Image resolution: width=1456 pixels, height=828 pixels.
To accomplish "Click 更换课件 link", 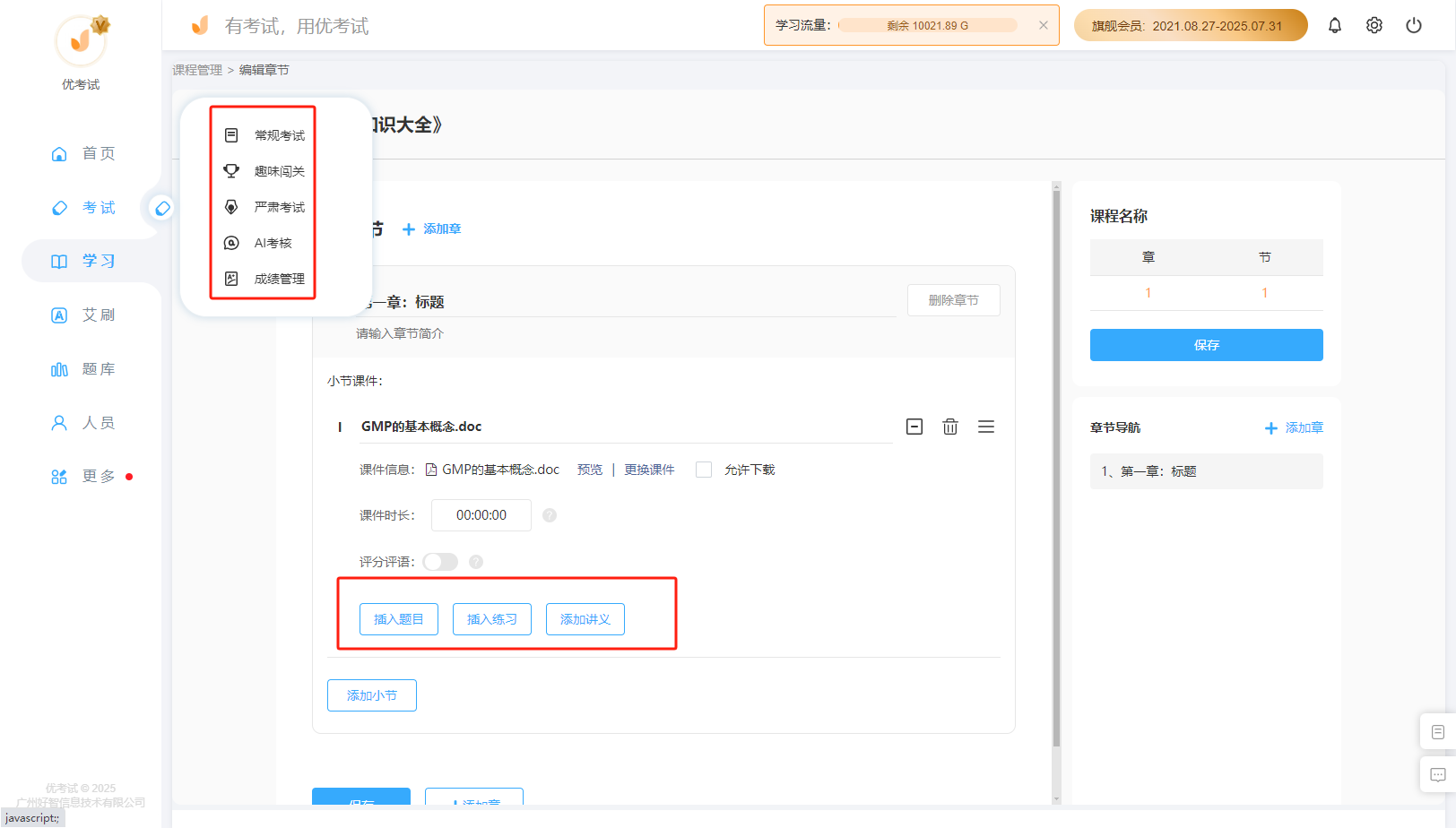I will click(x=649, y=470).
